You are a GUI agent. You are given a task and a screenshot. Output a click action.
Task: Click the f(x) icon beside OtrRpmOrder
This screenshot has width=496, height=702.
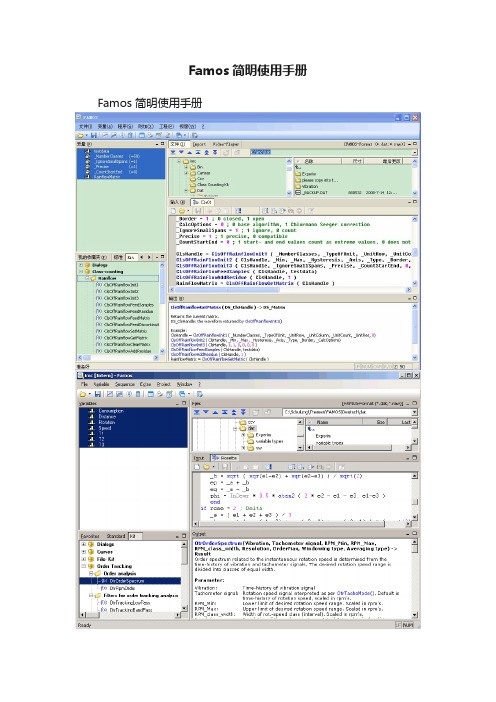104,588
